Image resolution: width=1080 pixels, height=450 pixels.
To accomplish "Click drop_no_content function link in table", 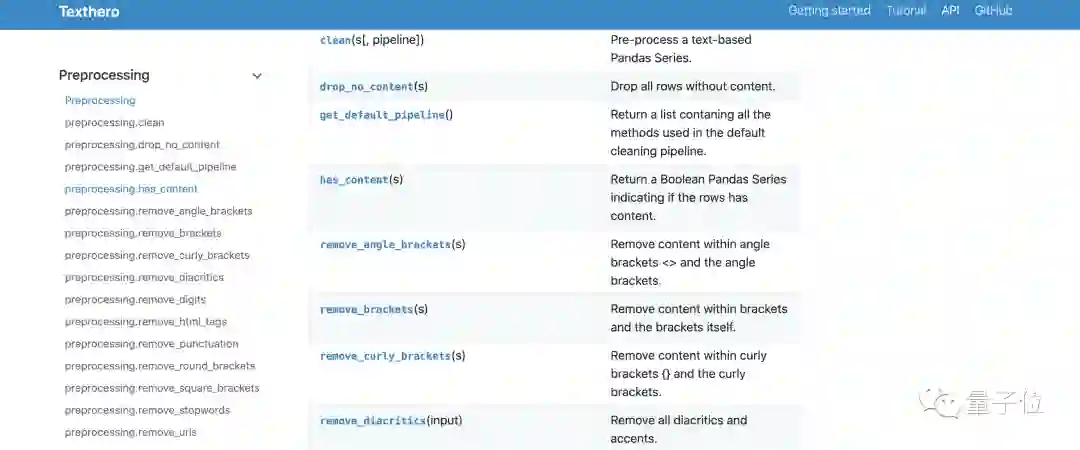I will 366,87.
